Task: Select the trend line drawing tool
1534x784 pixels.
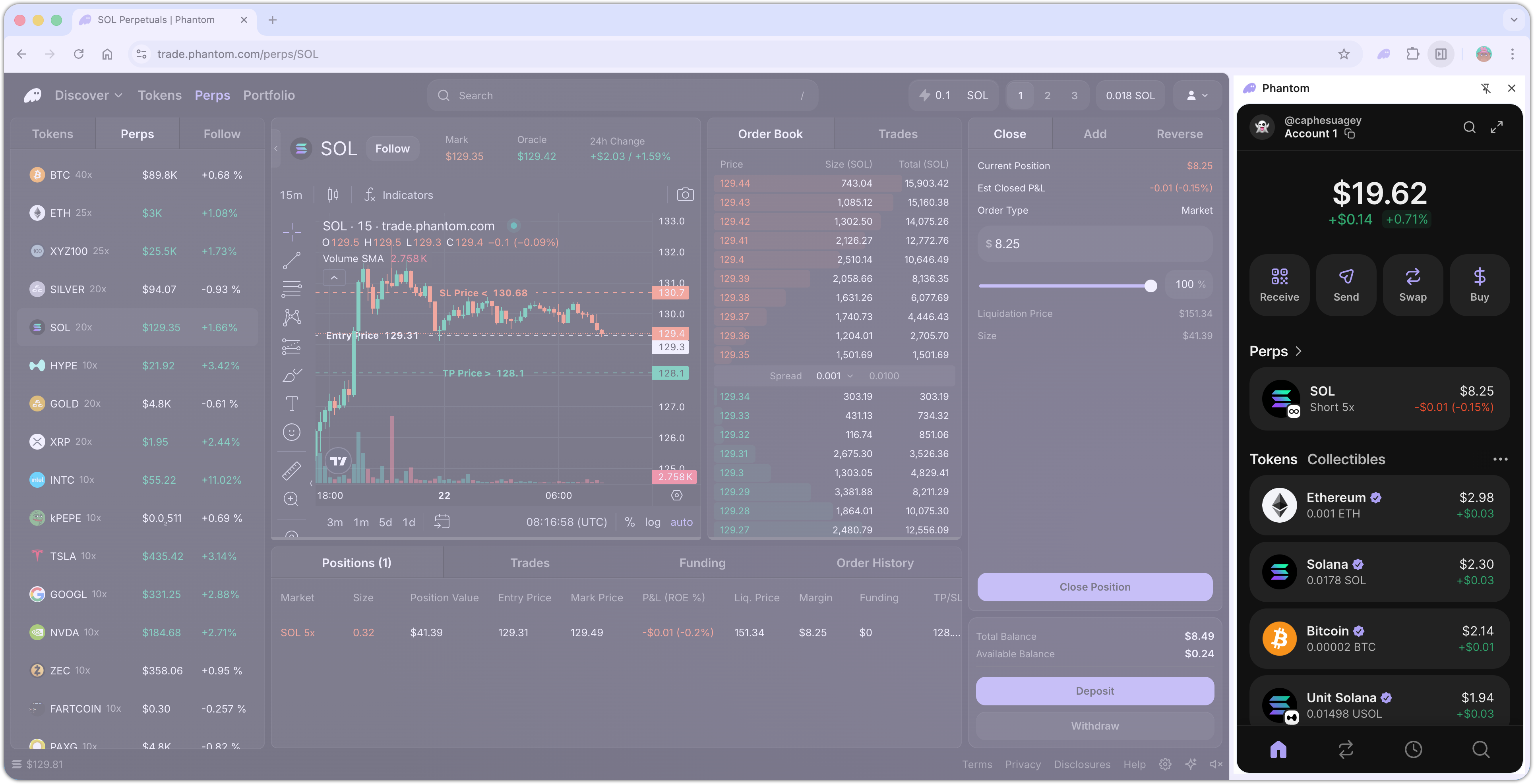Action: coord(291,260)
